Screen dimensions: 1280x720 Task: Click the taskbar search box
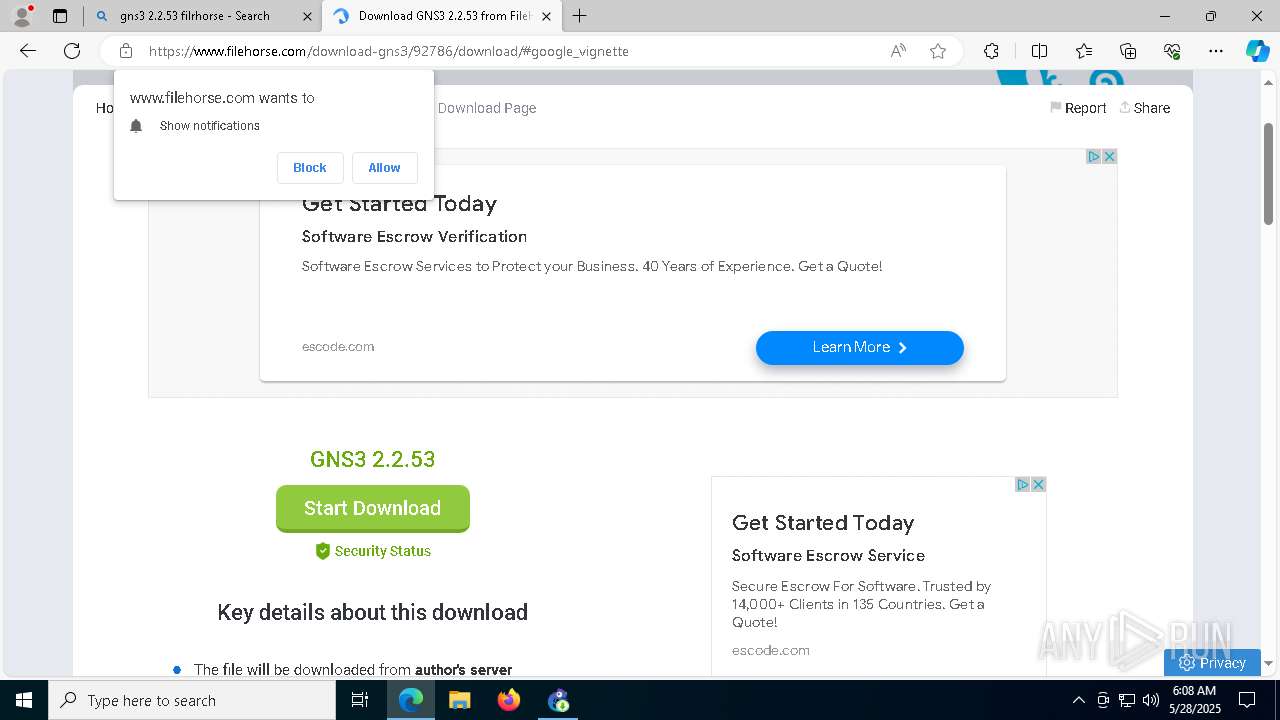pos(192,700)
